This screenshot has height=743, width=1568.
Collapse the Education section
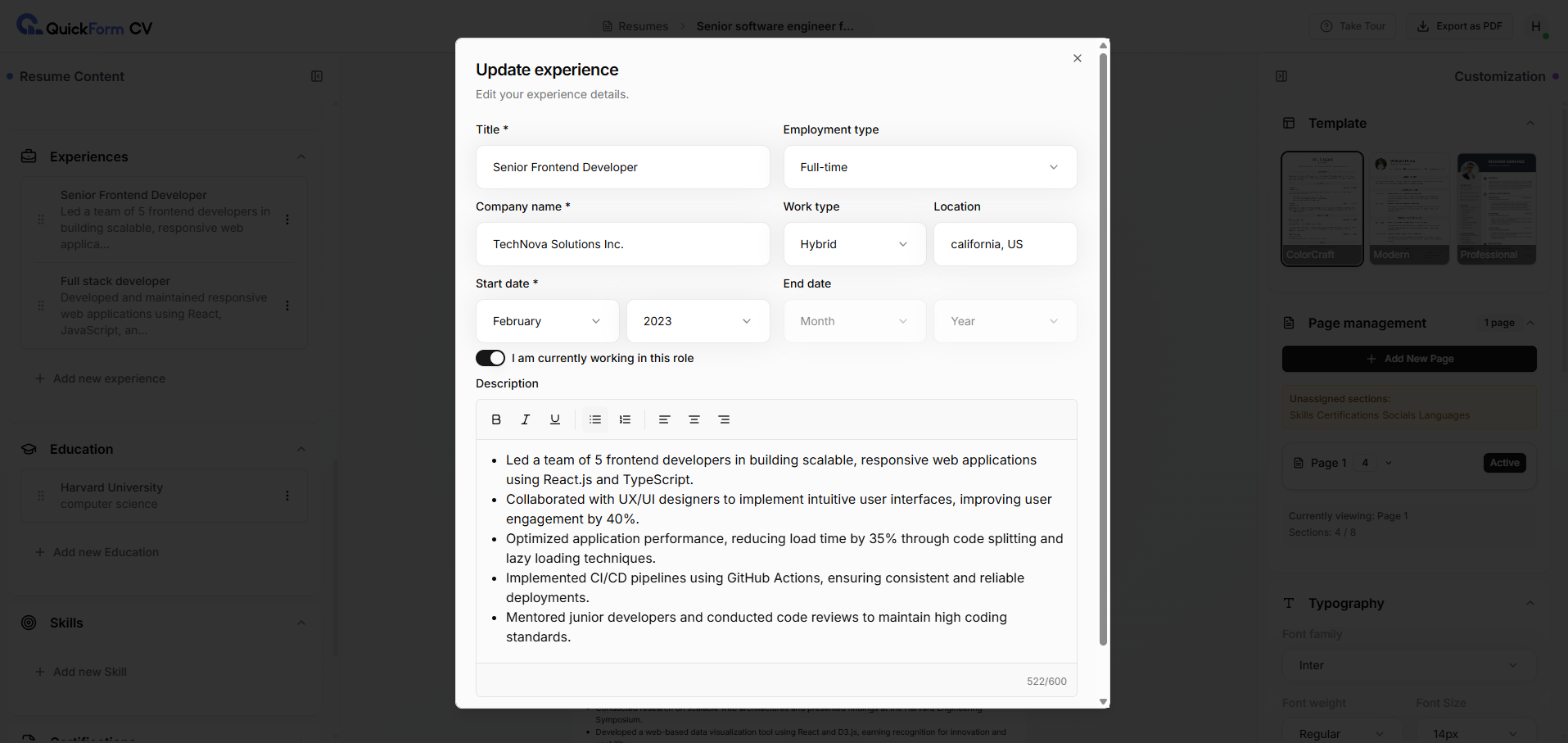(301, 449)
